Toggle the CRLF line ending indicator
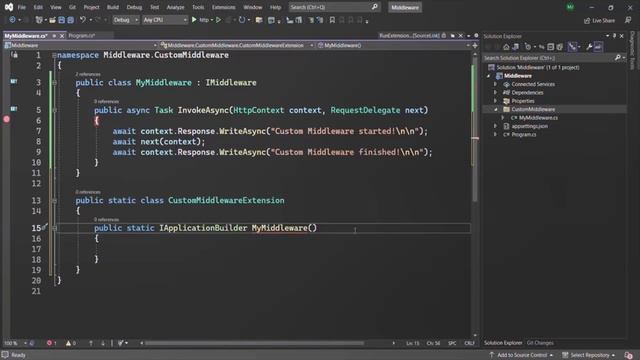This screenshot has width=640, height=360. click(x=469, y=343)
